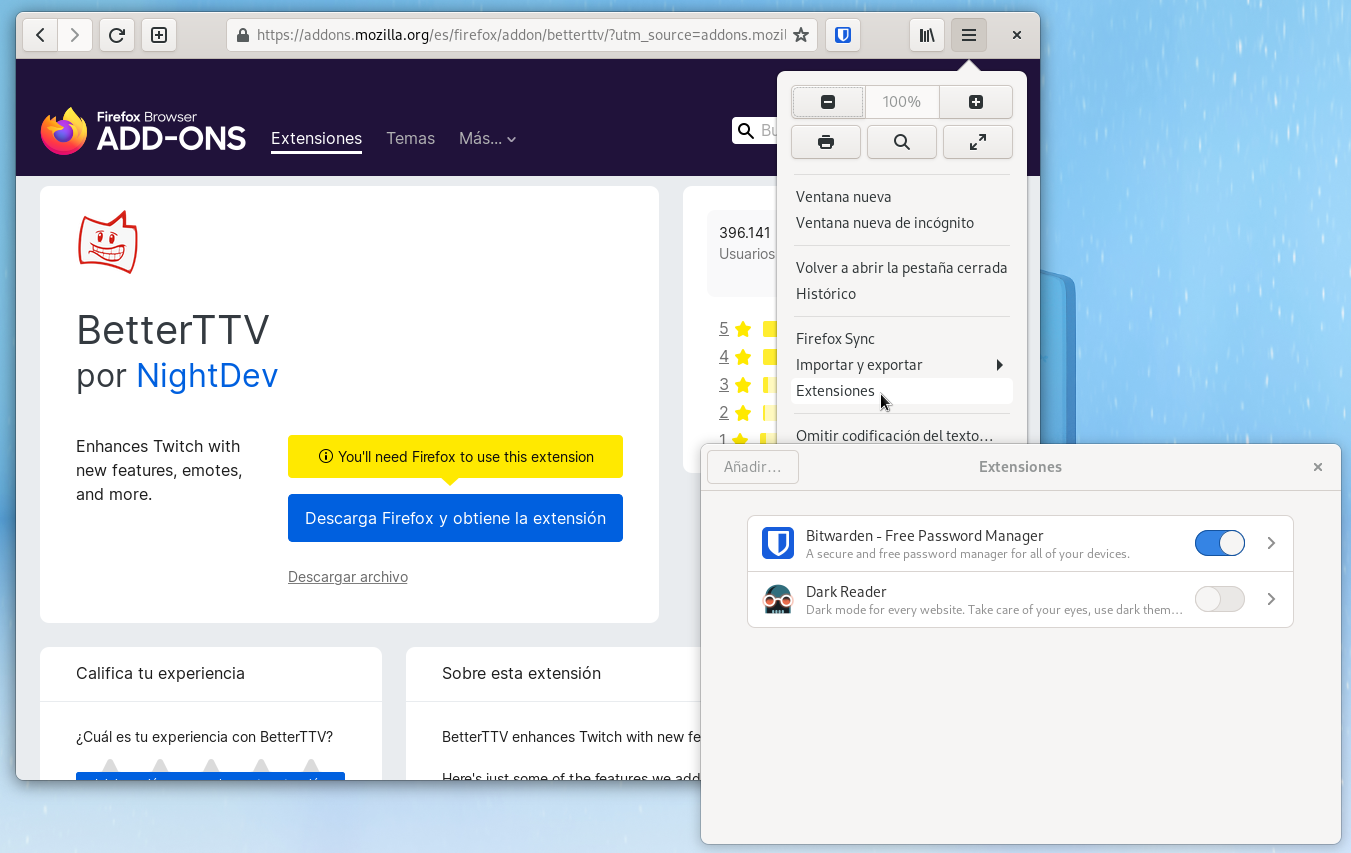Select Ventana nueva de incógnito
1351x853 pixels.
pyautogui.click(x=884, y=222)
